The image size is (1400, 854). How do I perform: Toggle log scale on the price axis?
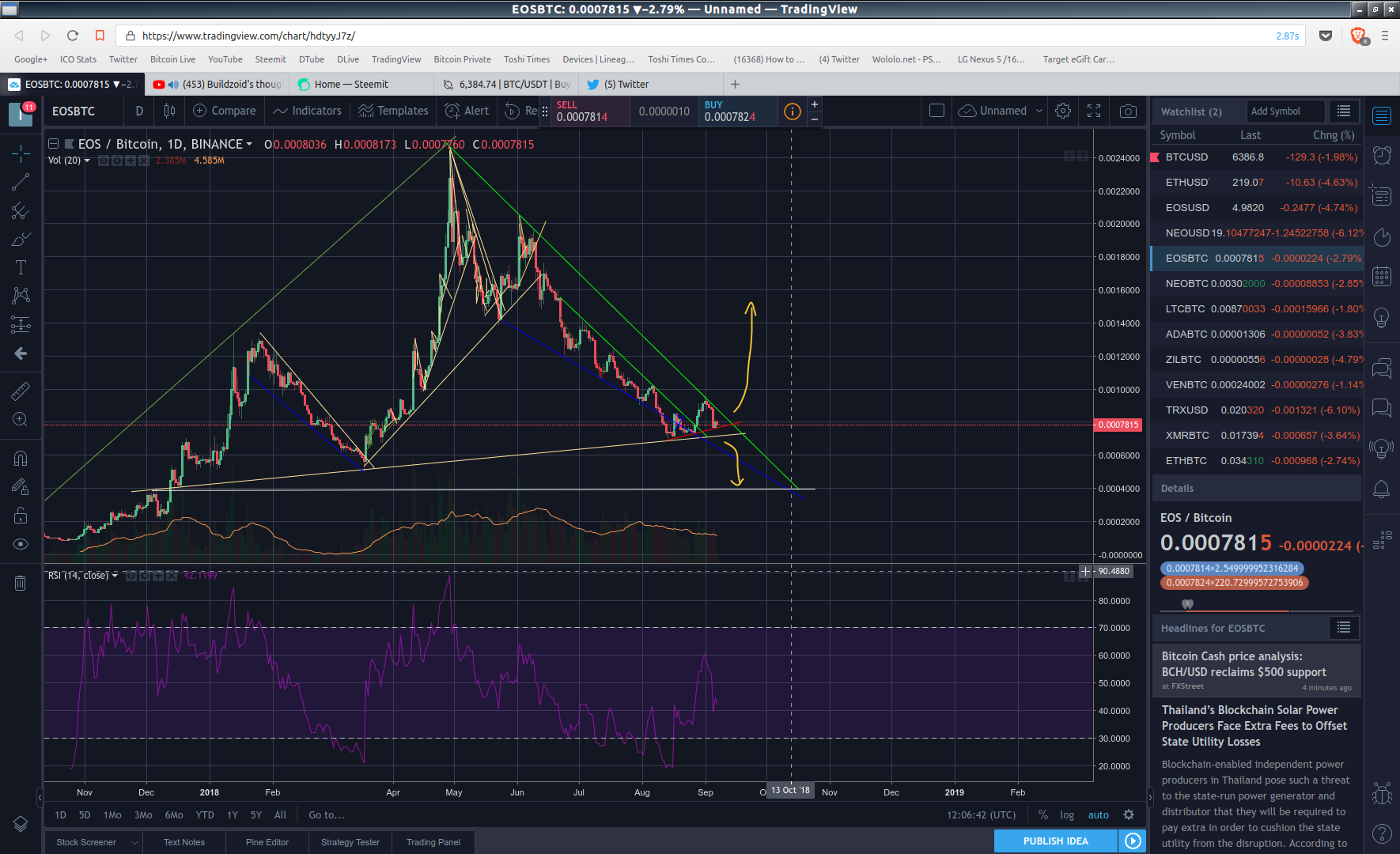tap(1067, 814)
